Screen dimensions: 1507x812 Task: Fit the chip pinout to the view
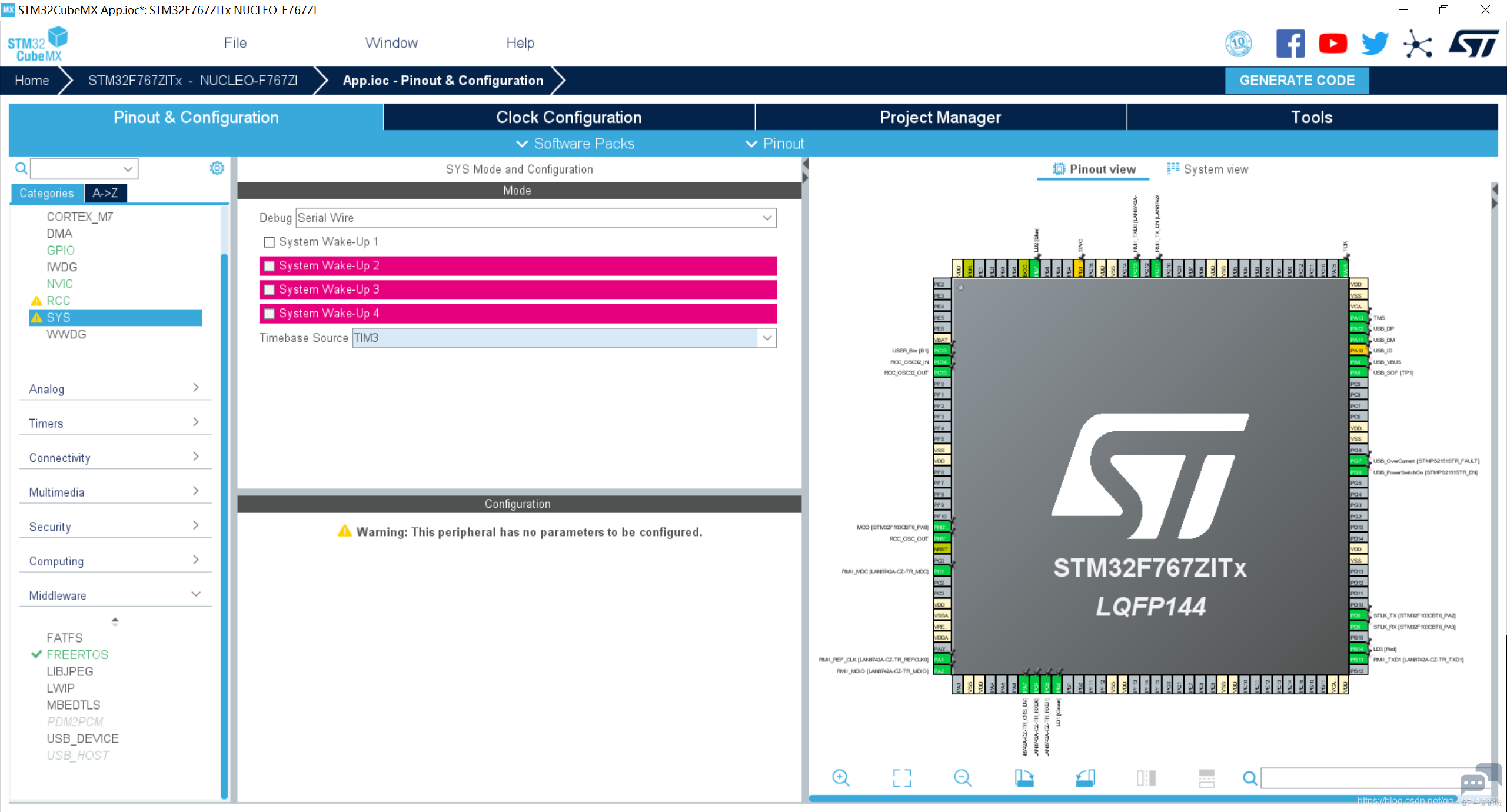[902, 778]
